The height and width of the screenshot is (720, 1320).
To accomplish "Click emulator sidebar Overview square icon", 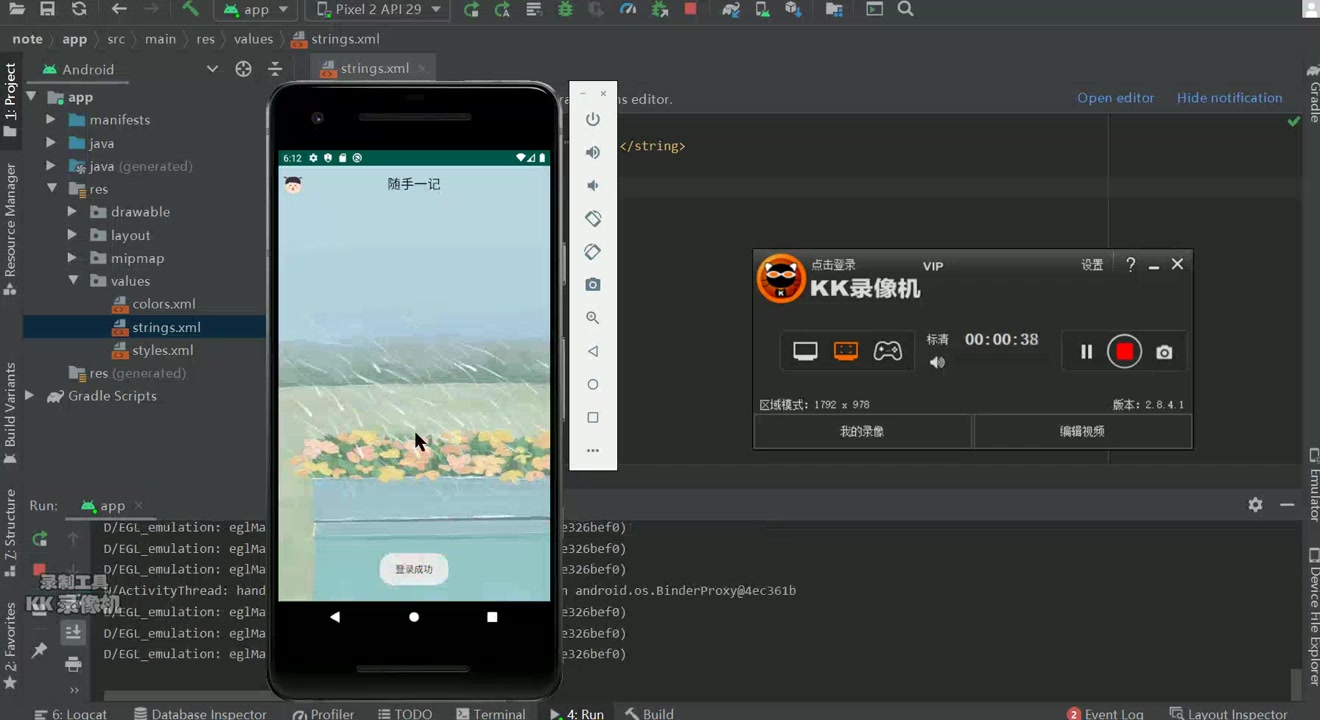I will click(593, 417).
